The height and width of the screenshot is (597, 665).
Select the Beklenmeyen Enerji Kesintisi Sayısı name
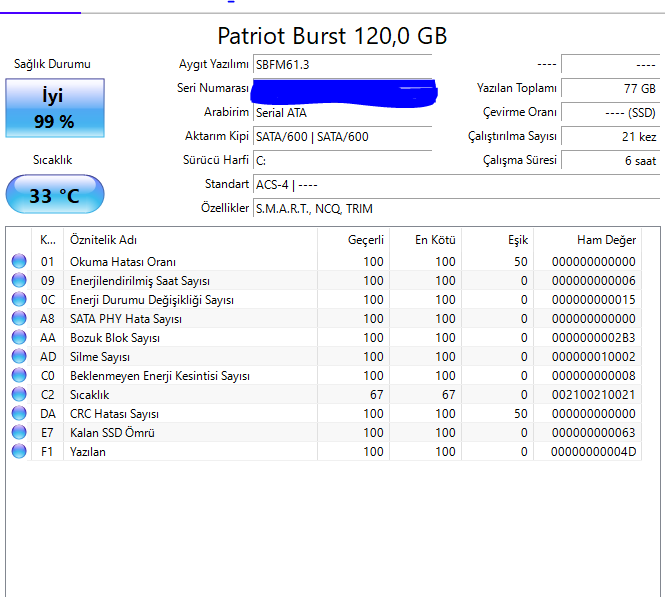click(159, 376)
